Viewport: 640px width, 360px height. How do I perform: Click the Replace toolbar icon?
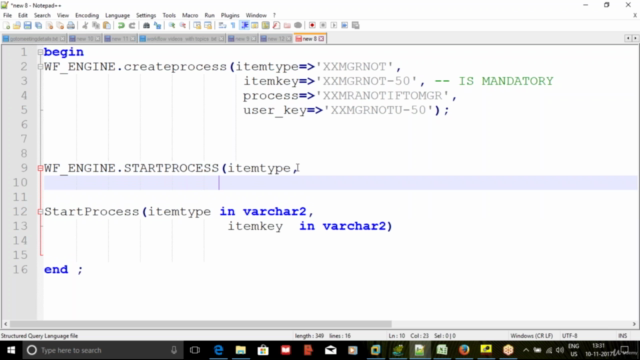pos(157,25)
